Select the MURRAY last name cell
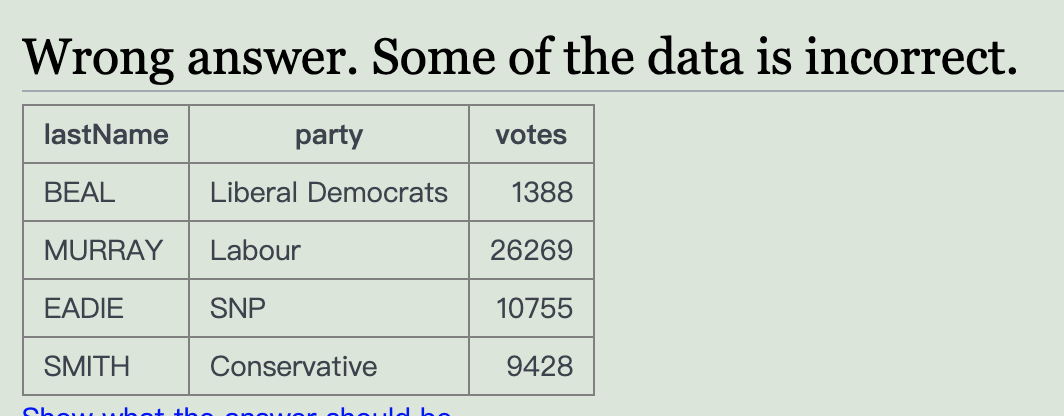This screenshot has height=416, width=1064. click(x=103, y=250)
